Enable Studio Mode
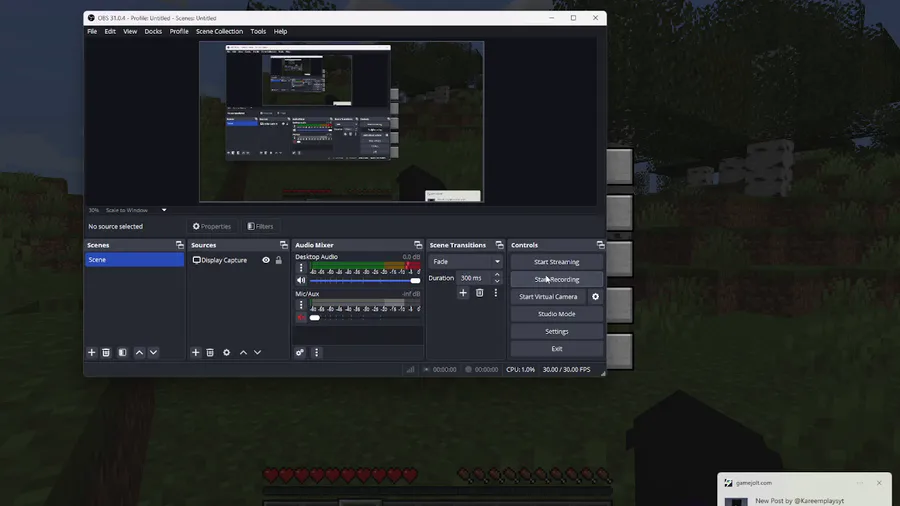 (556, 314)
